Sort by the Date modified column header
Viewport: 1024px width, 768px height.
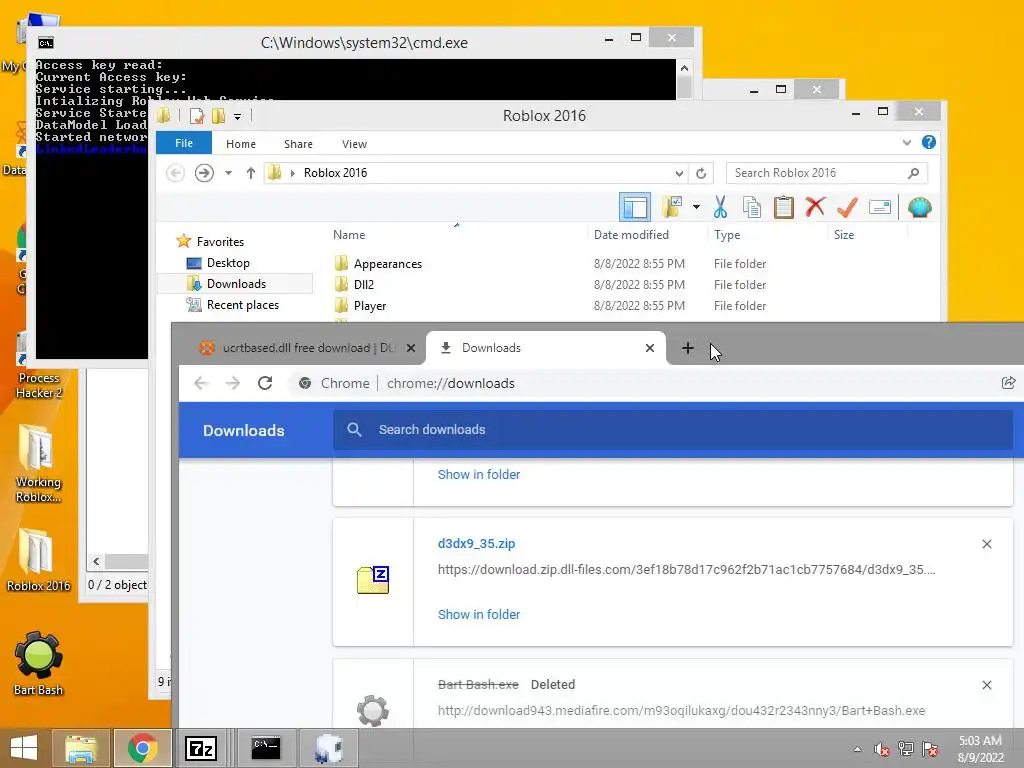631,234
